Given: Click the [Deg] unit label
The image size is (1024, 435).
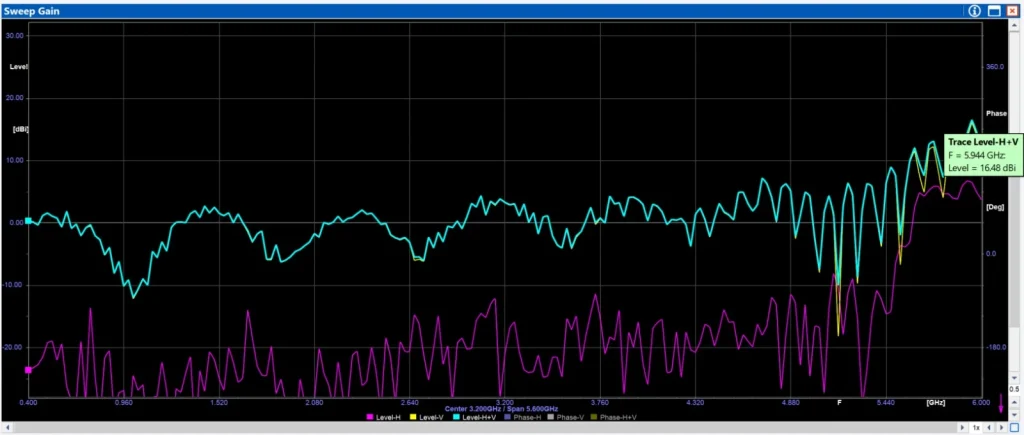Looking at the screenshot, I should (995, 207).
